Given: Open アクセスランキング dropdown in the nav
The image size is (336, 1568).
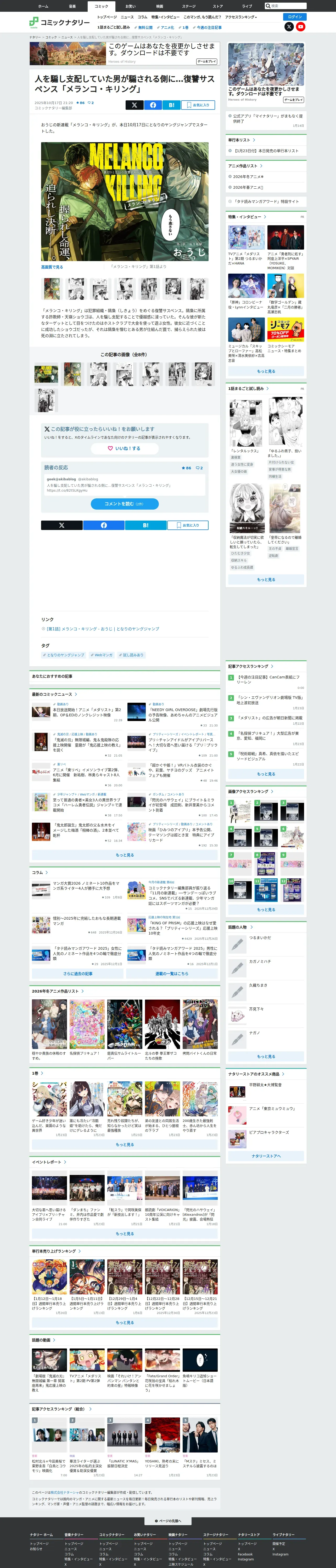Looking at the screenshot, I should [x=241, y=17].
